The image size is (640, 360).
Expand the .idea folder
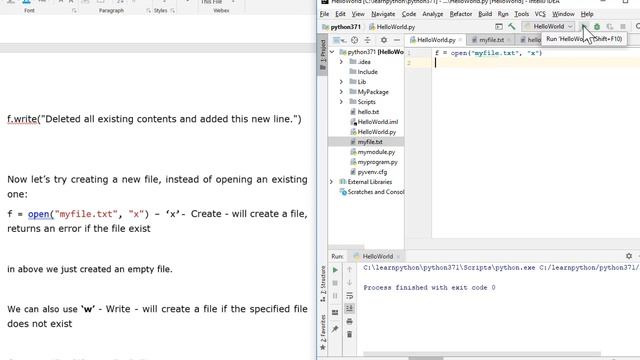click(x=341, y=62)
